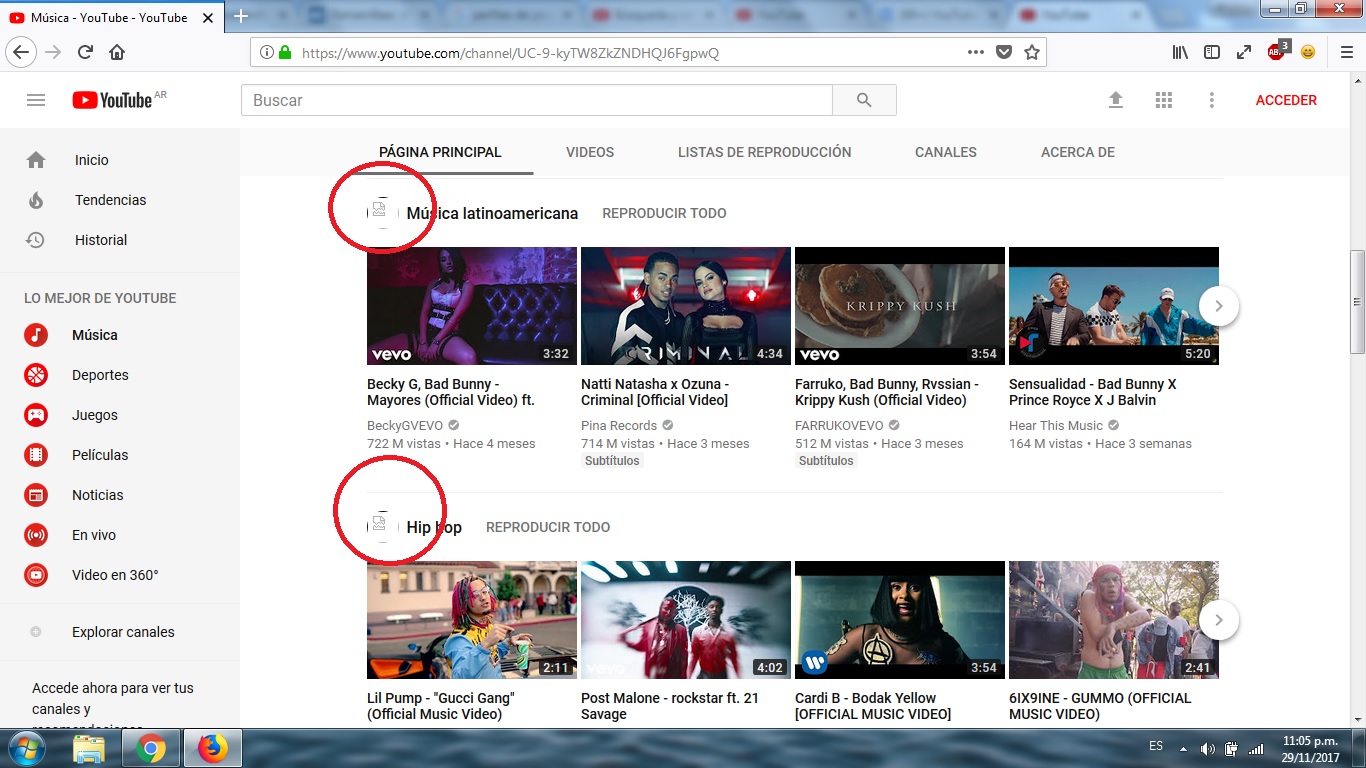The image size is (1366, 768).
Task: Open the adblock extension icon
Action: (x=1277, y=52)
